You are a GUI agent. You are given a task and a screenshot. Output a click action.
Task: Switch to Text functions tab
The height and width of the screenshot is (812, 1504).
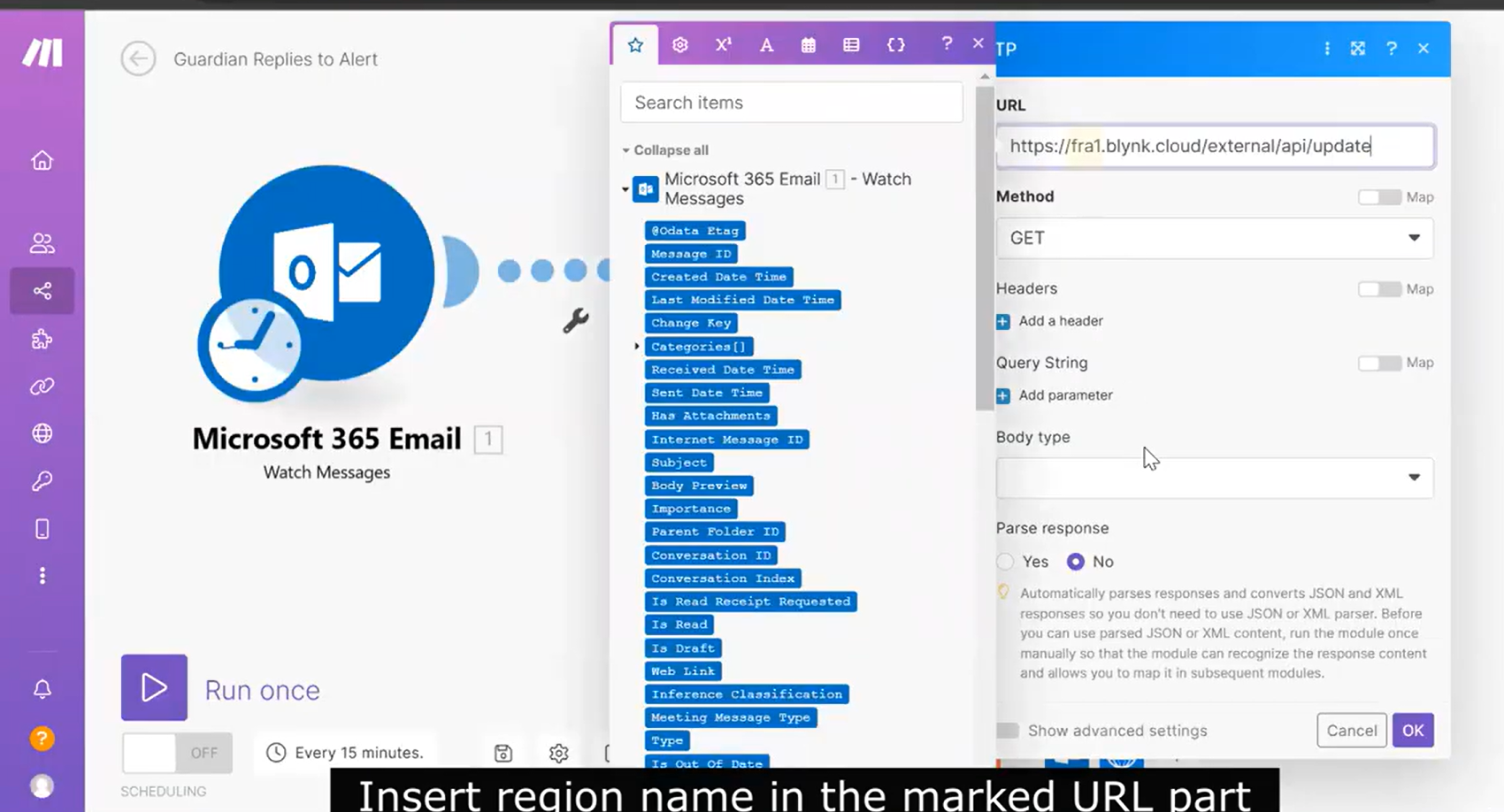pyautogui.click(x=766, y=45)
